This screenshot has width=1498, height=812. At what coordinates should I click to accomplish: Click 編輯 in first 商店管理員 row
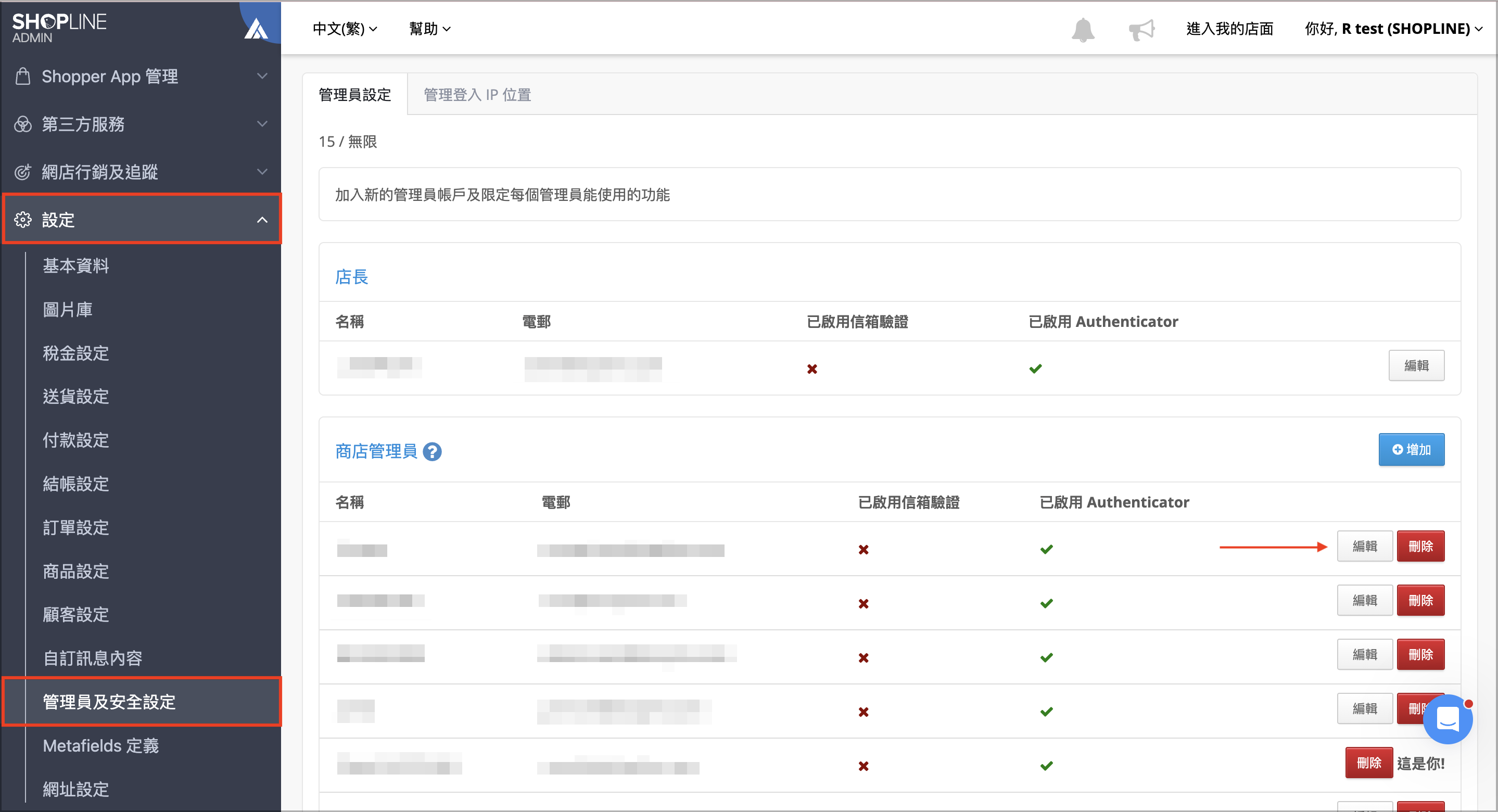[x=1364, y=546]
